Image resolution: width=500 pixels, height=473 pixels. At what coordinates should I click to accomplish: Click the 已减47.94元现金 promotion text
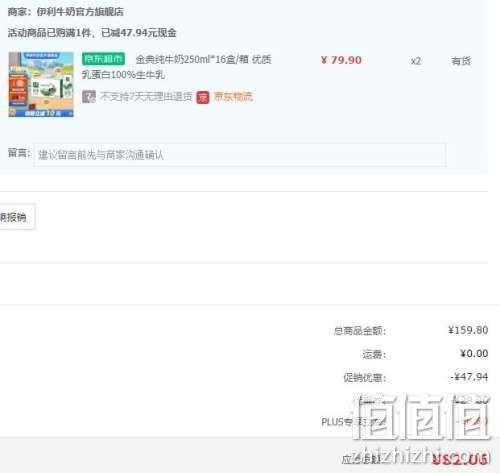click(x=139, y=33)
